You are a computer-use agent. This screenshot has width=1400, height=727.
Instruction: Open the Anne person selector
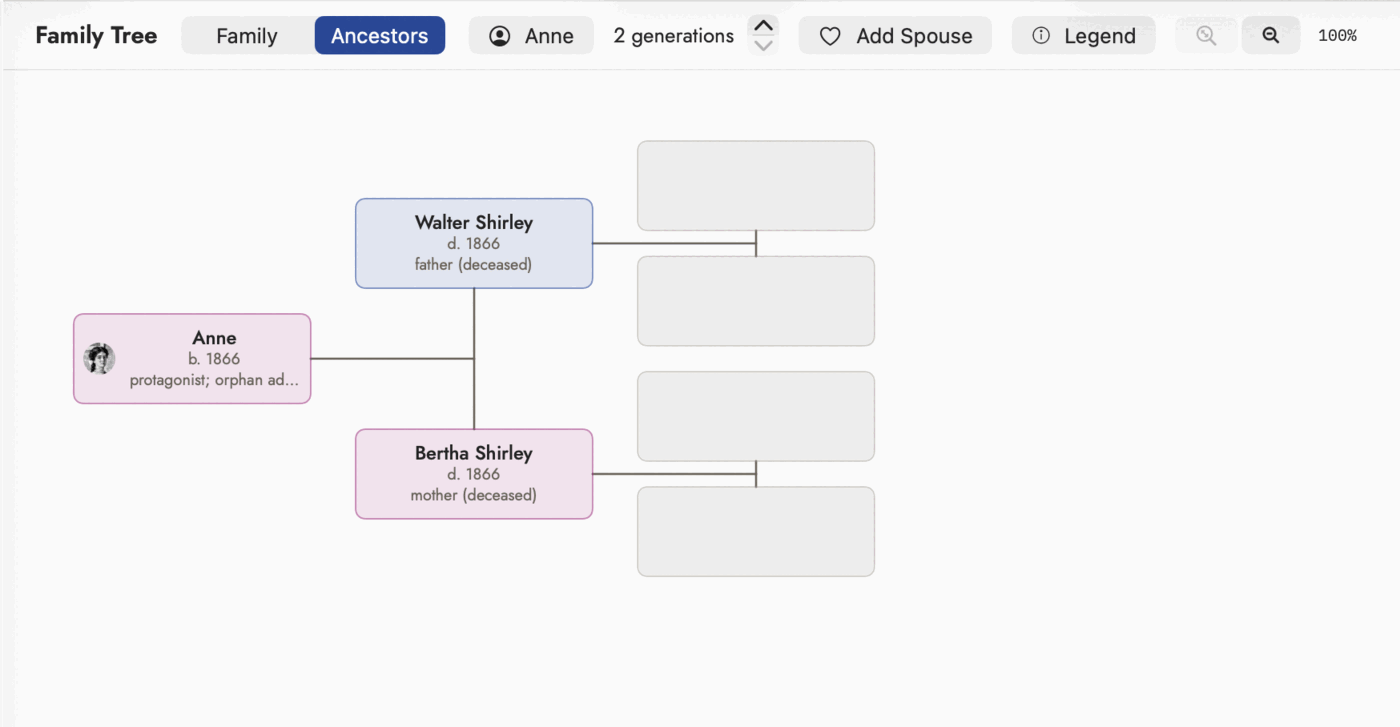click(531, 36)
